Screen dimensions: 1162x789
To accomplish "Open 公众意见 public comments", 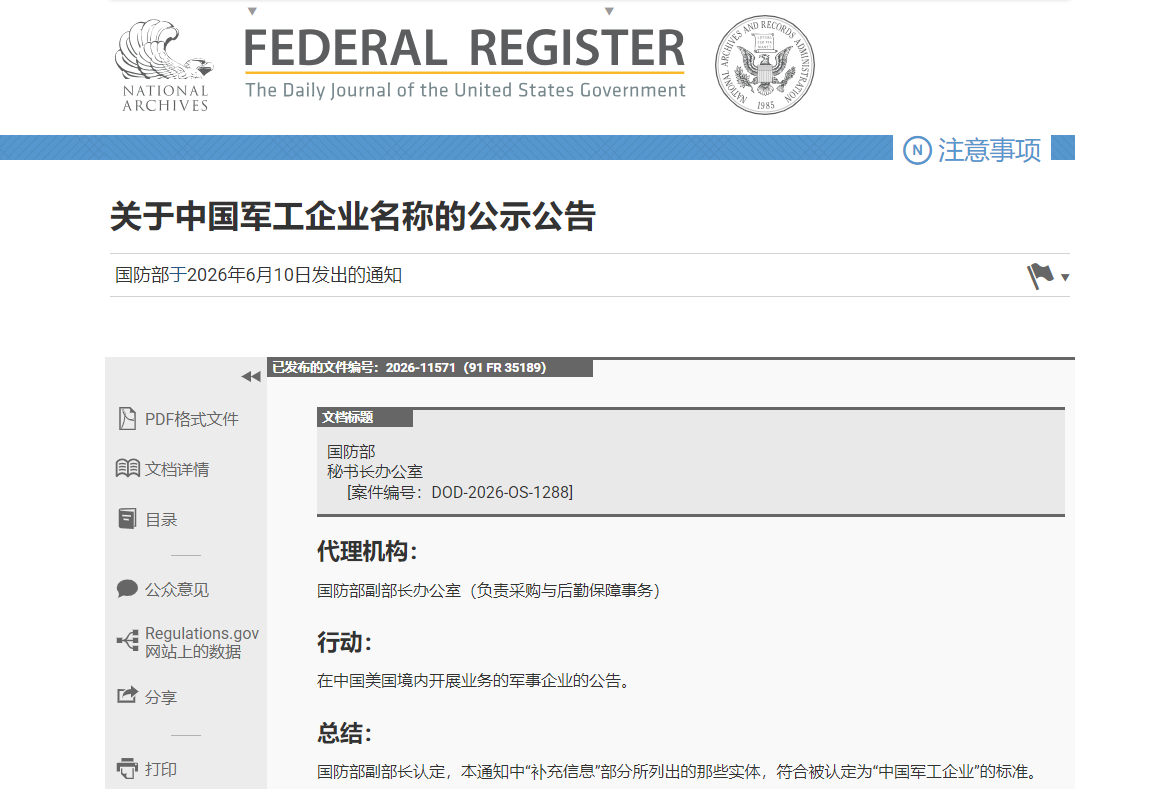I will coord(176,590).
